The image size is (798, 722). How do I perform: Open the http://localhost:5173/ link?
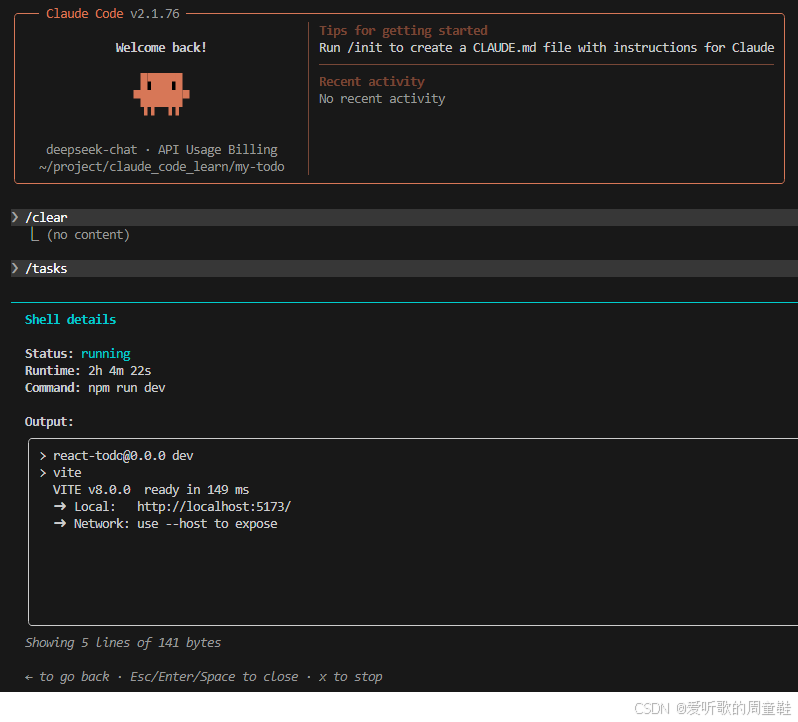coord(214,507)
